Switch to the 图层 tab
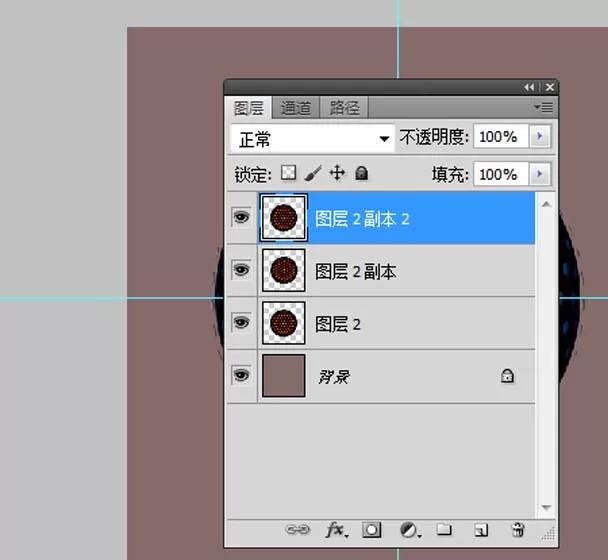 point(249,107)
